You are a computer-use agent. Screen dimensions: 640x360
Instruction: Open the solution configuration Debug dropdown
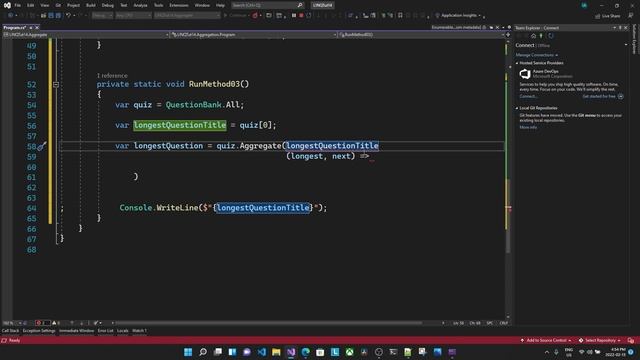[x=102, y=16]
